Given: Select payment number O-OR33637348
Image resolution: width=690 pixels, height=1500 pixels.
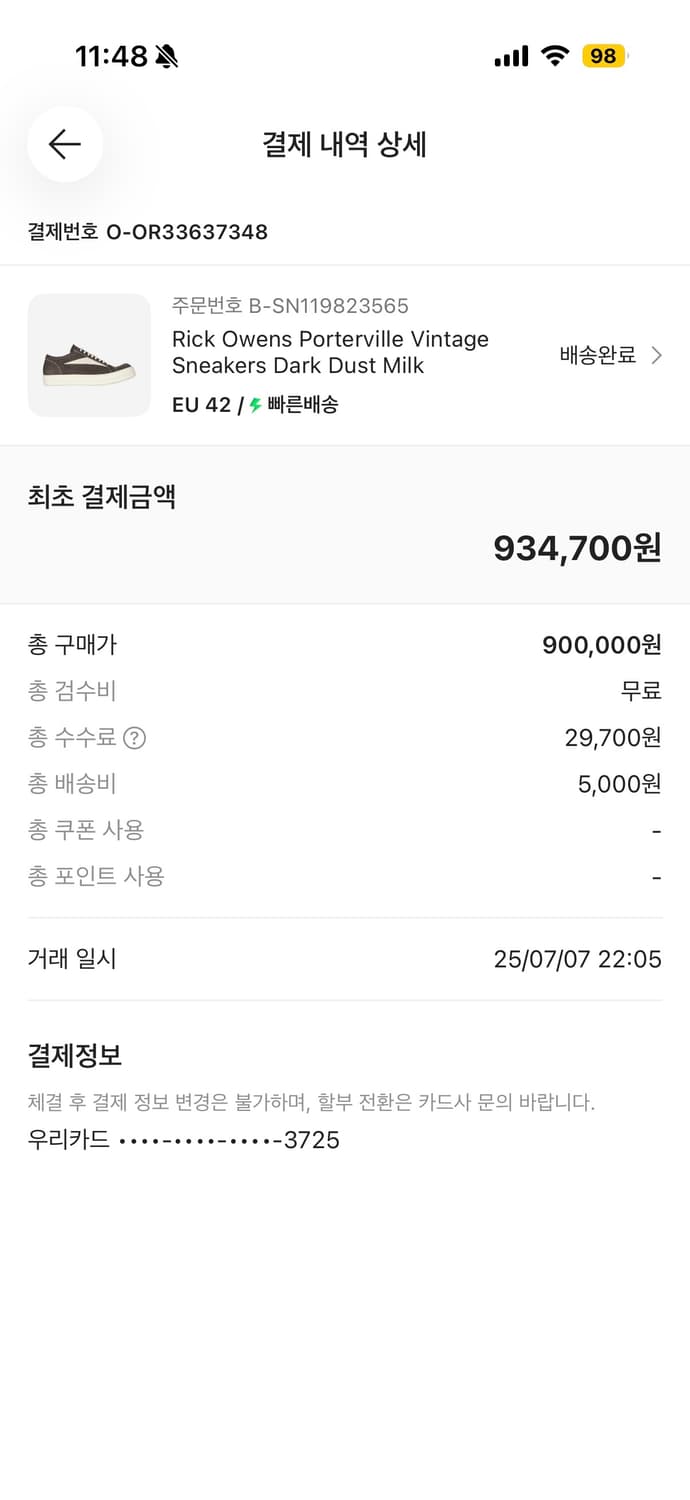Looking at the screenshot, I should 146,231.
